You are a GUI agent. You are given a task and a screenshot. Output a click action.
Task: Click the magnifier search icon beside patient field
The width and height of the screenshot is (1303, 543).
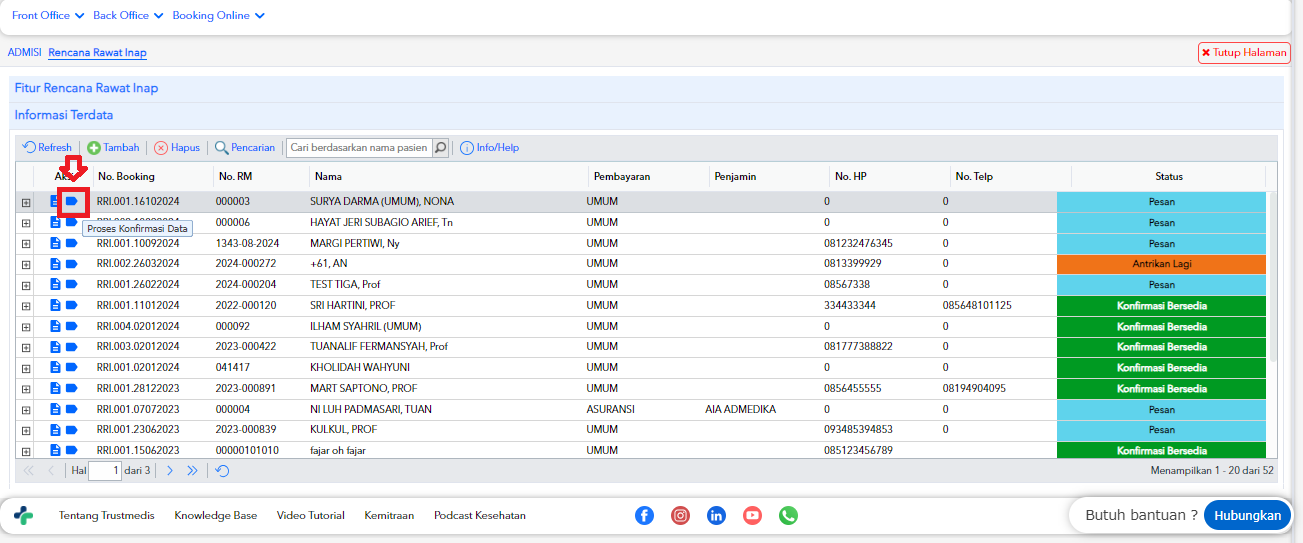point(440,147)
